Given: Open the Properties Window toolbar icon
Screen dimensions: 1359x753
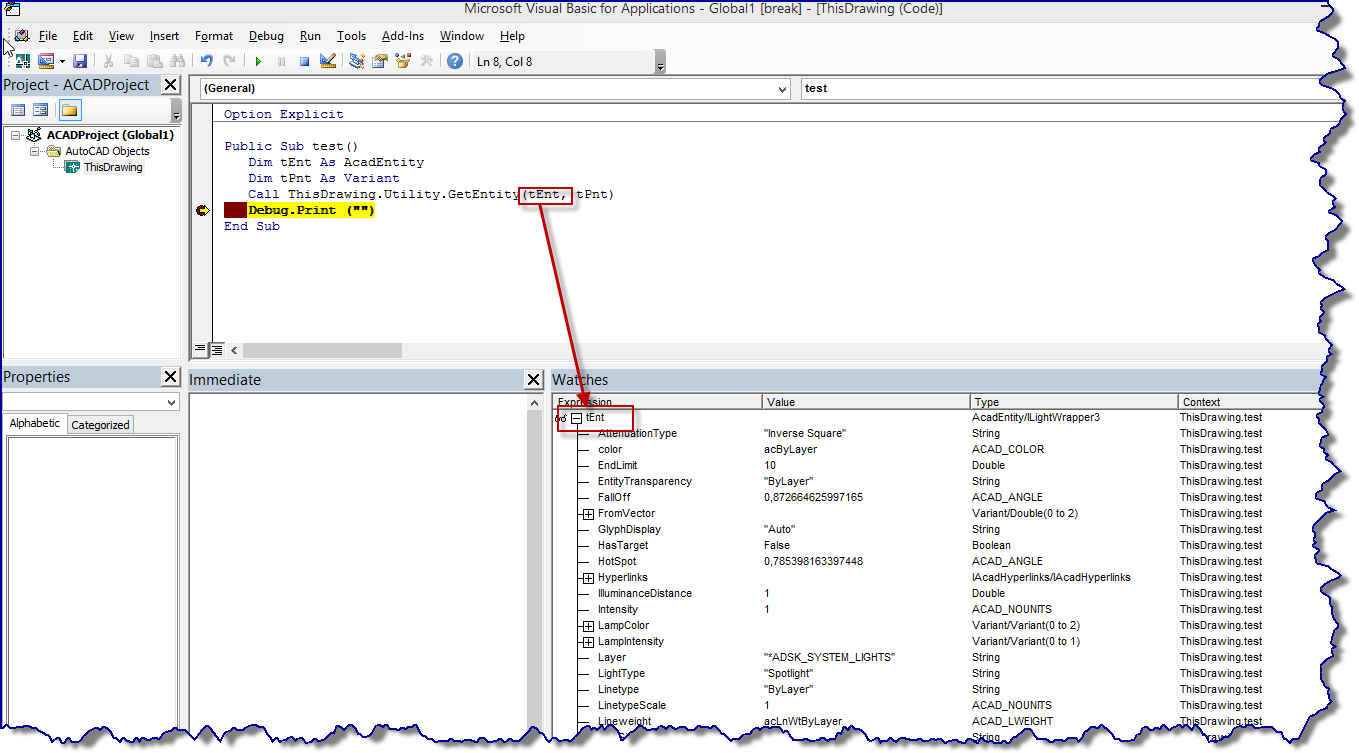Looking at the screenshot, I should coord(380,61).
